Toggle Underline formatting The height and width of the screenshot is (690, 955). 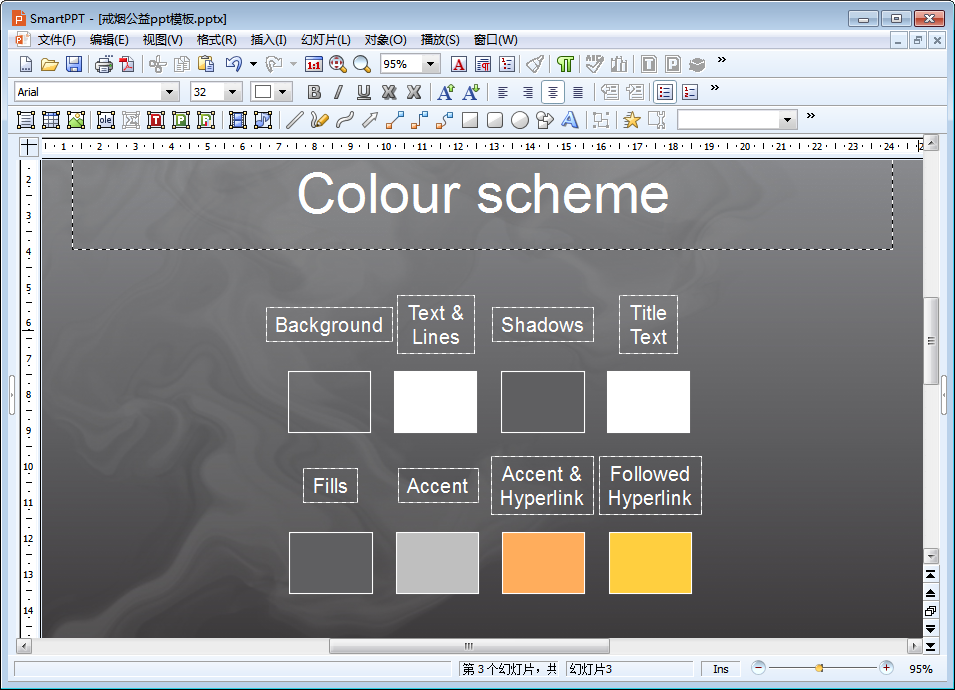click(x=364, y=92)
